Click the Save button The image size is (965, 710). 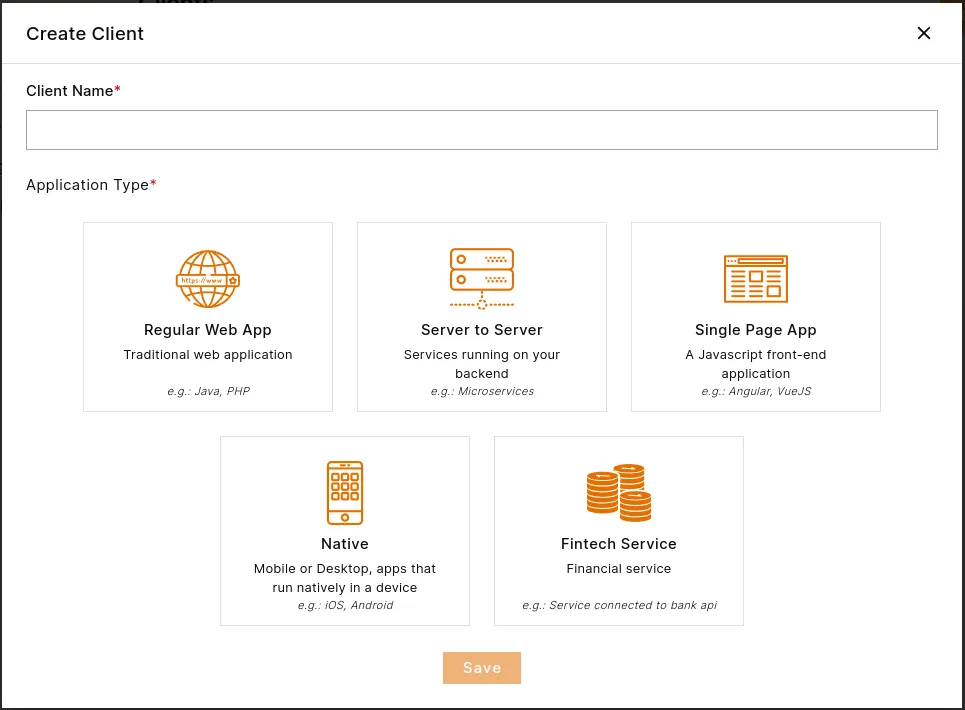481,667
